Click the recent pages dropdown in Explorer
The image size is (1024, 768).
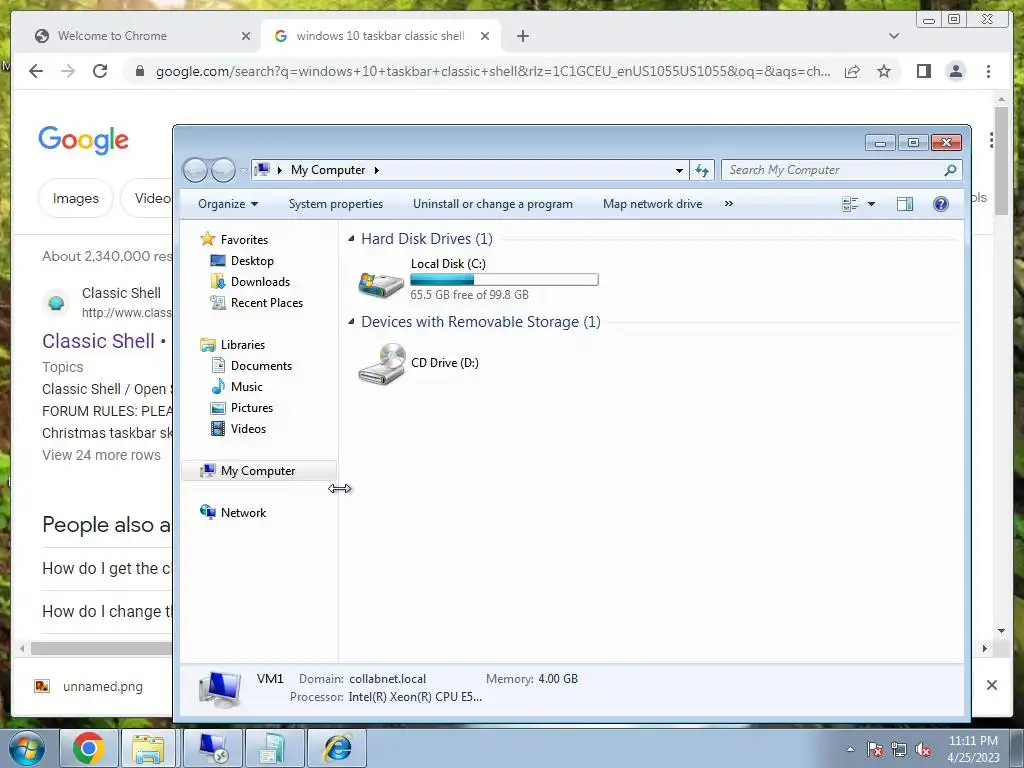(243, 170)
